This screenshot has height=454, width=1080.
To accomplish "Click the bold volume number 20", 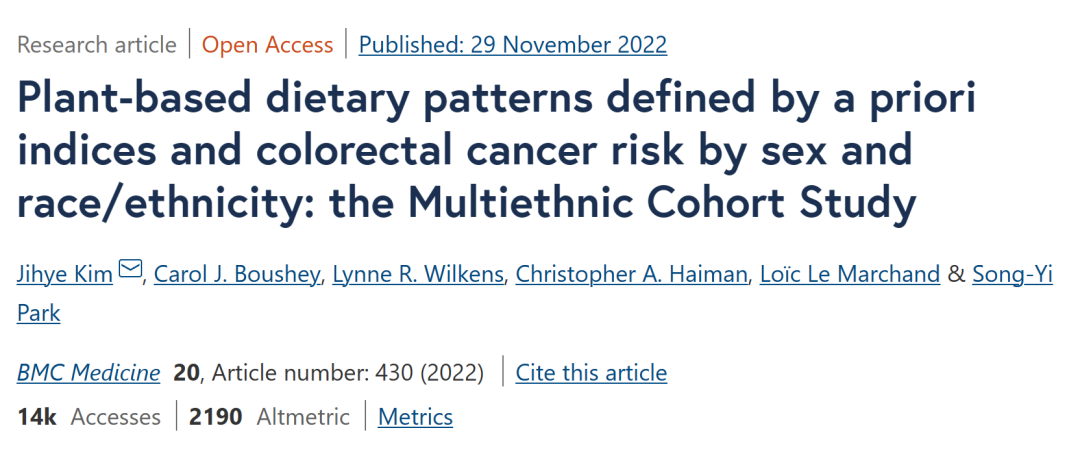I will click(186, 373).
